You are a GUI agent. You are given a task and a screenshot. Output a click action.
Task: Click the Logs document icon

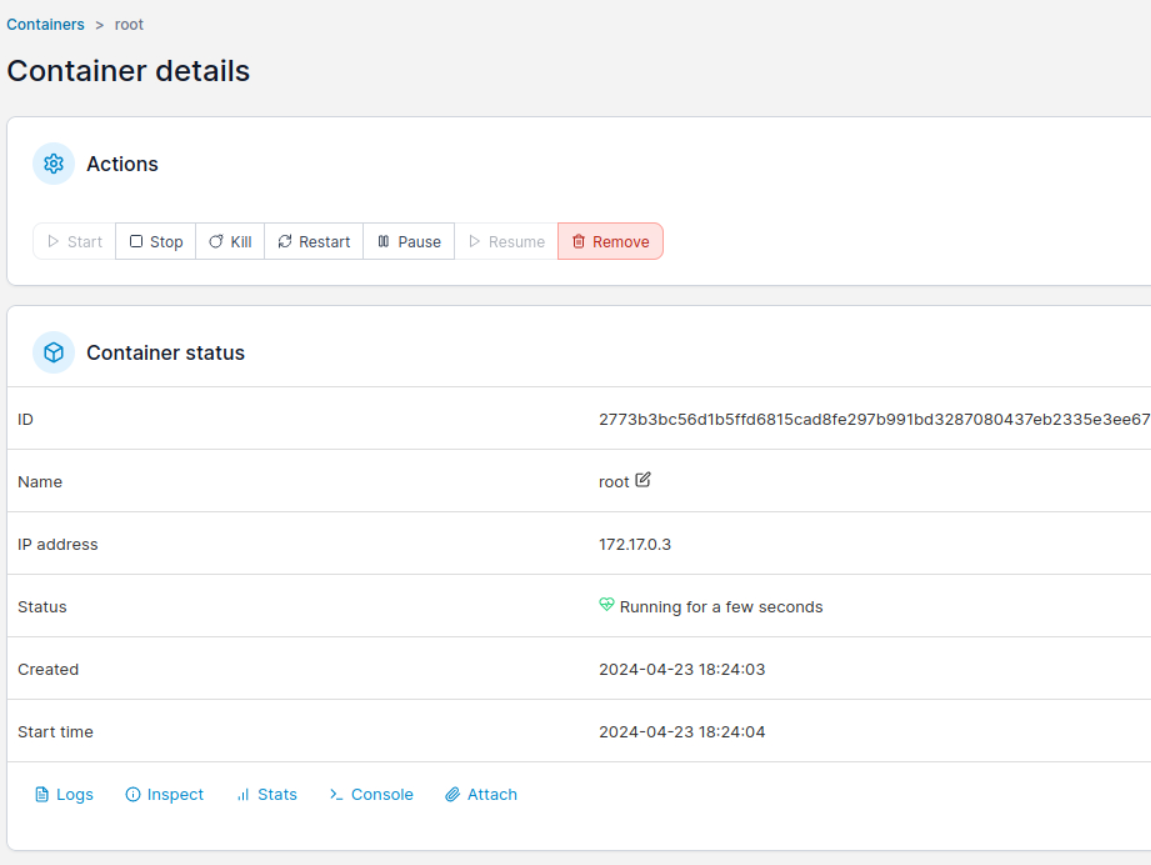tap(42, 795)
